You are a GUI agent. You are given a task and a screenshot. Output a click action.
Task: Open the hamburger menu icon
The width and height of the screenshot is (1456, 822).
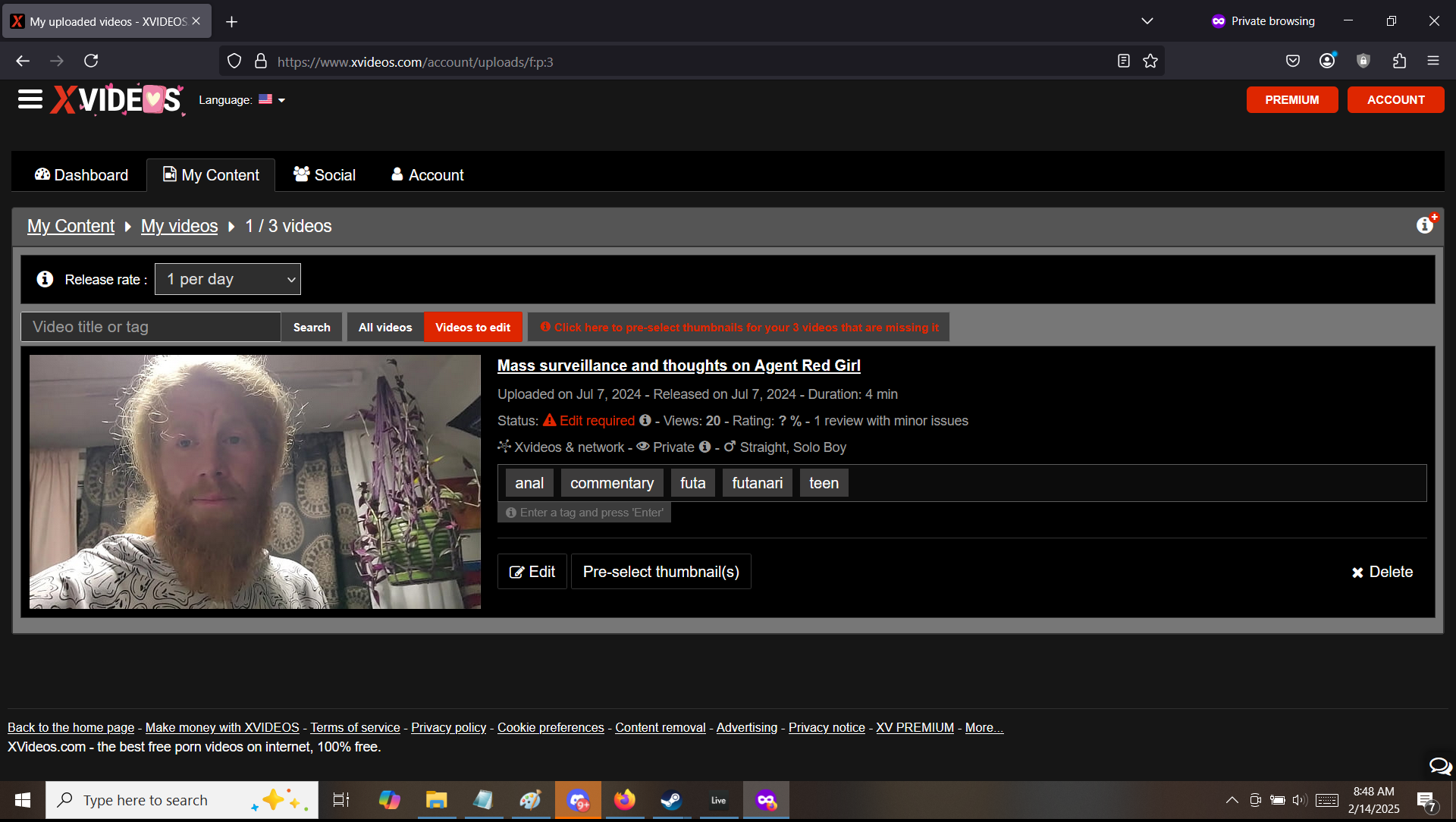point(30,99)
